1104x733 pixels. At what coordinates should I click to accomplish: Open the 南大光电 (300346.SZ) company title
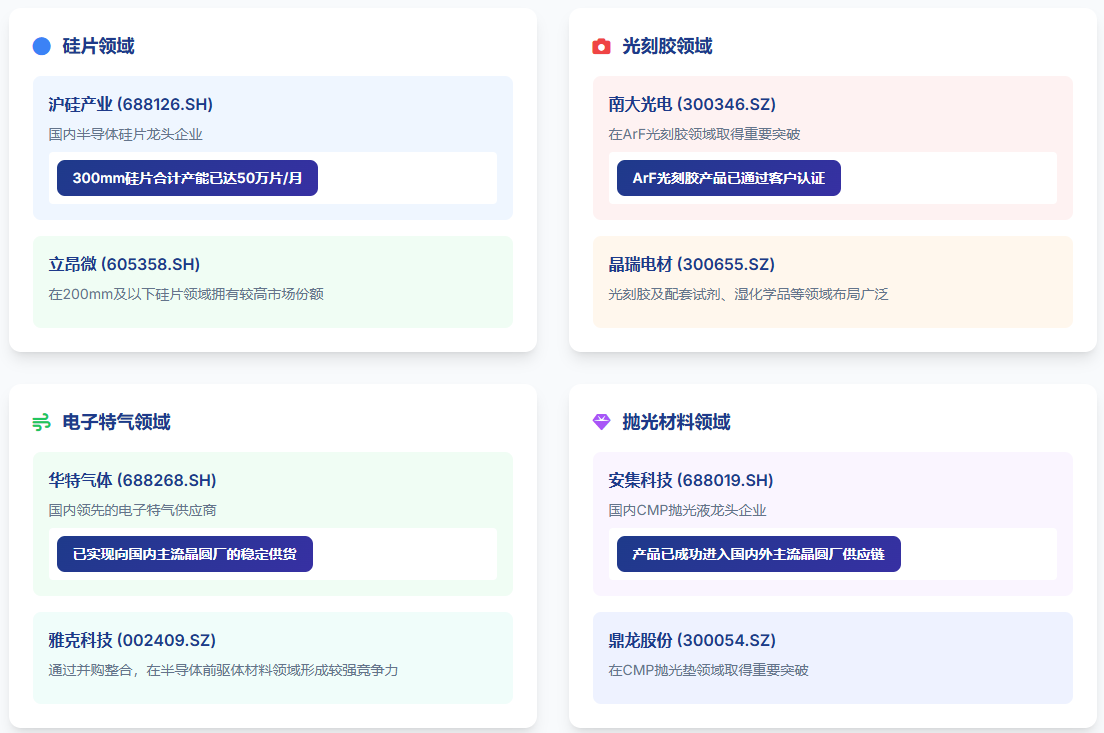coord(692,104)
